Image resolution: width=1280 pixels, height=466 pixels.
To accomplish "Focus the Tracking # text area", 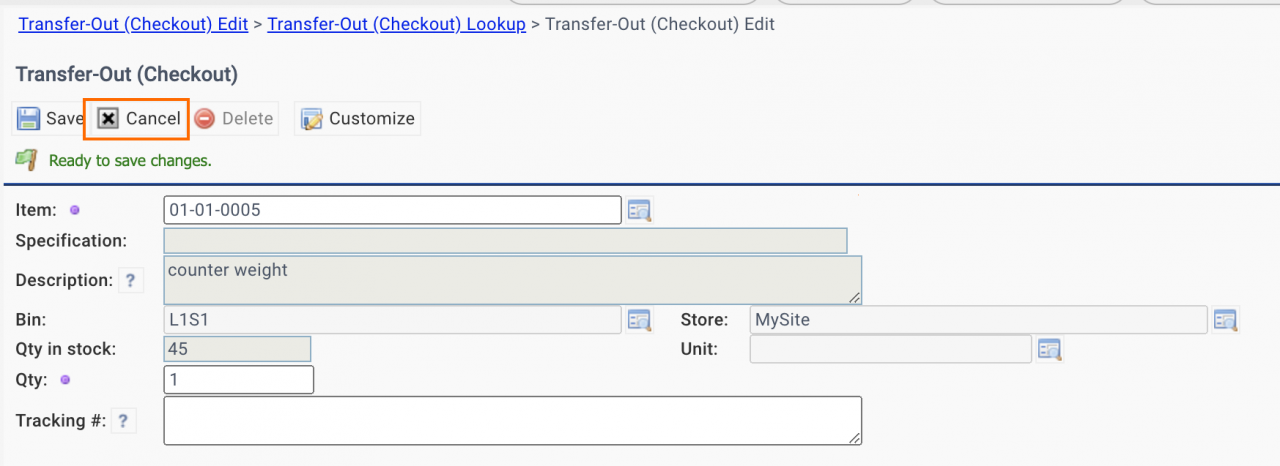I will pyautogui.click(x=512, y=420).
